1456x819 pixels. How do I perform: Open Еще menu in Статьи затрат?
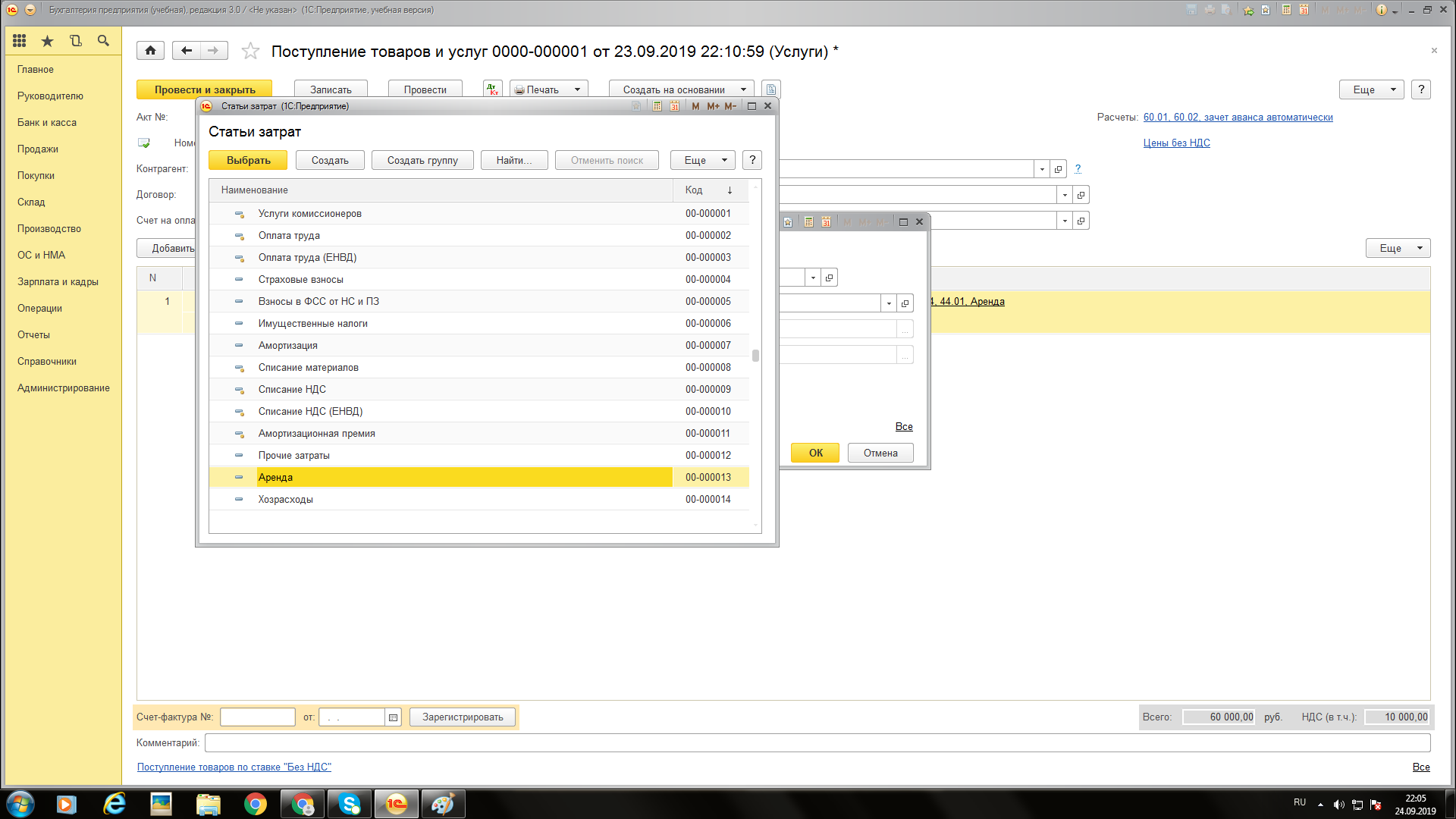pyautogui.click(x=702, y=160)
